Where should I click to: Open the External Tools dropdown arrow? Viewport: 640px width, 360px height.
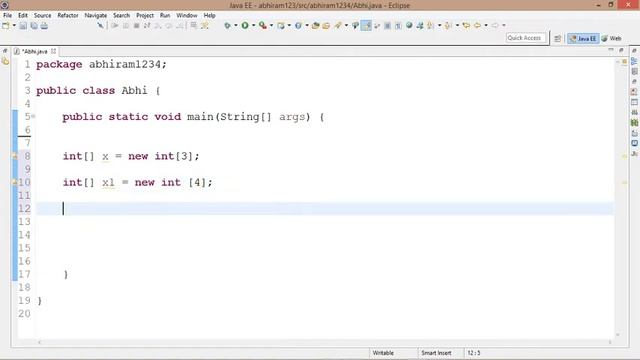[271, 25]
